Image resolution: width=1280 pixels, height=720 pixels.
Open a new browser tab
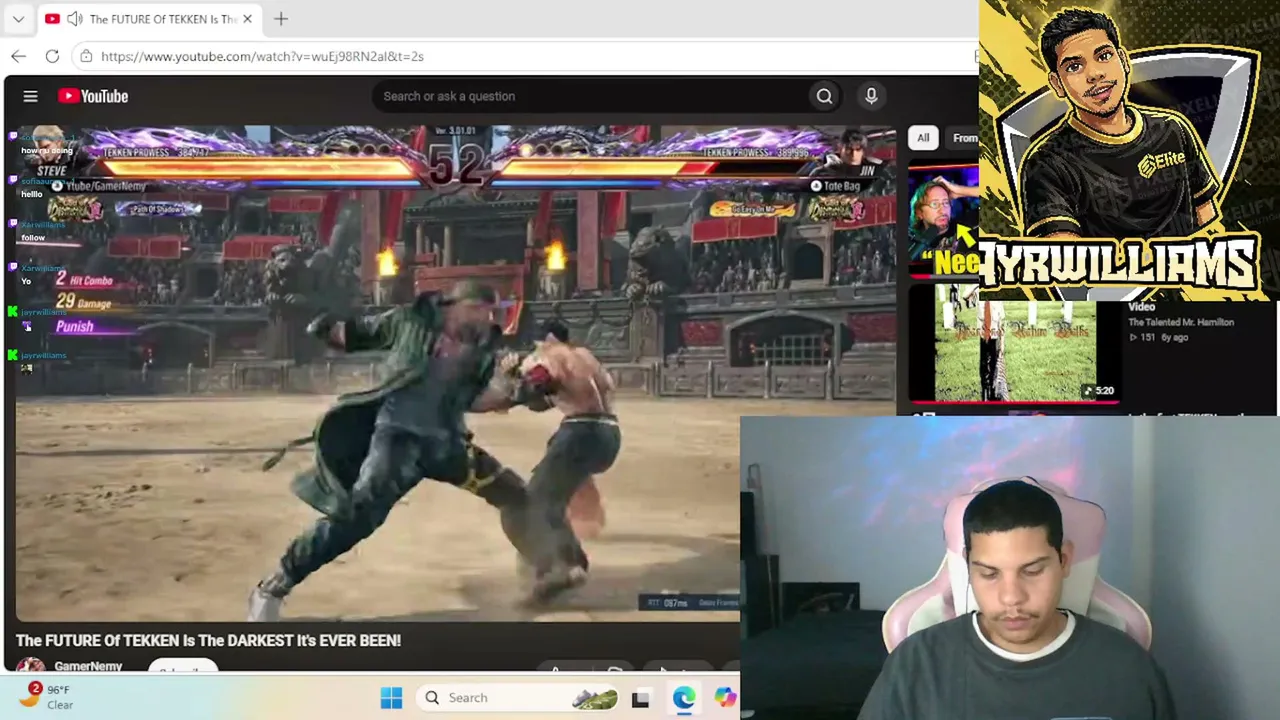[x=281, y=19]
